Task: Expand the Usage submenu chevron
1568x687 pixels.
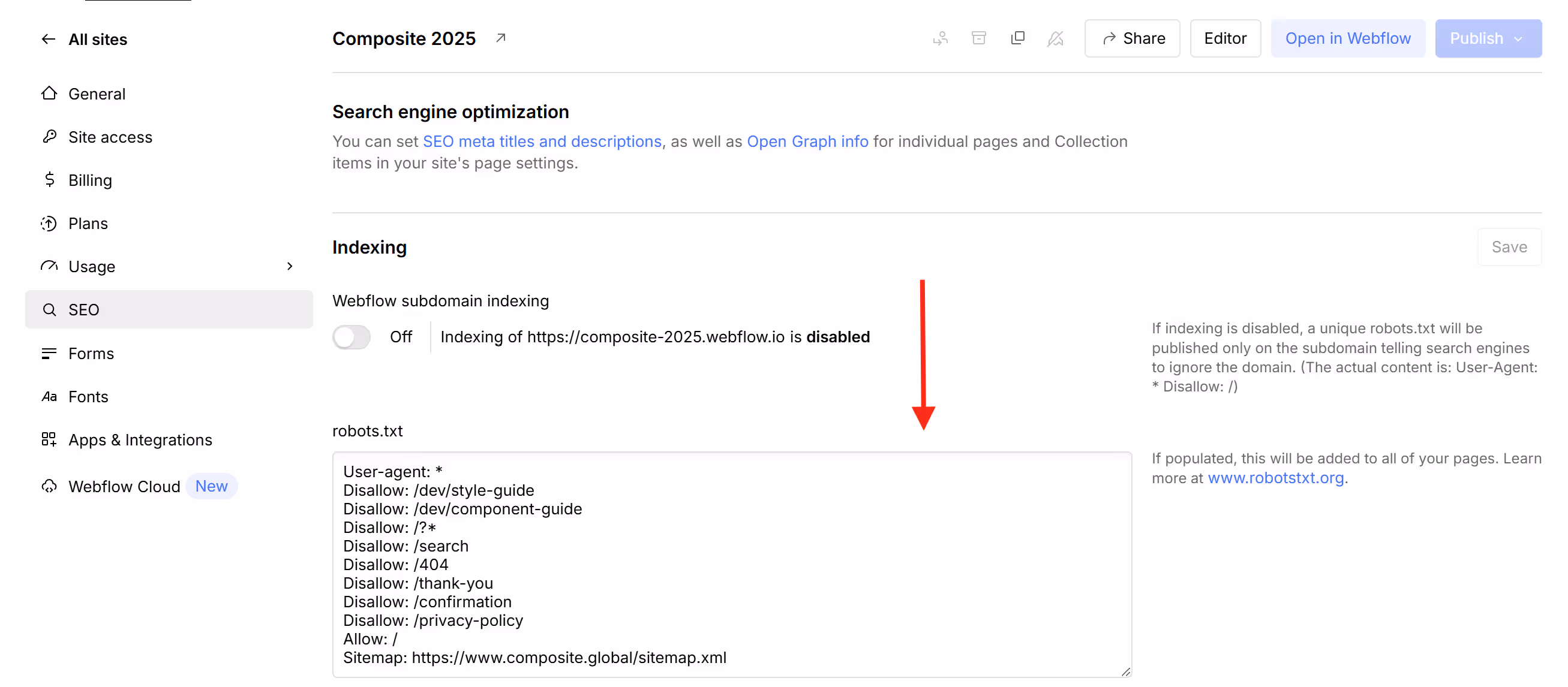Action: coord(290,267)
